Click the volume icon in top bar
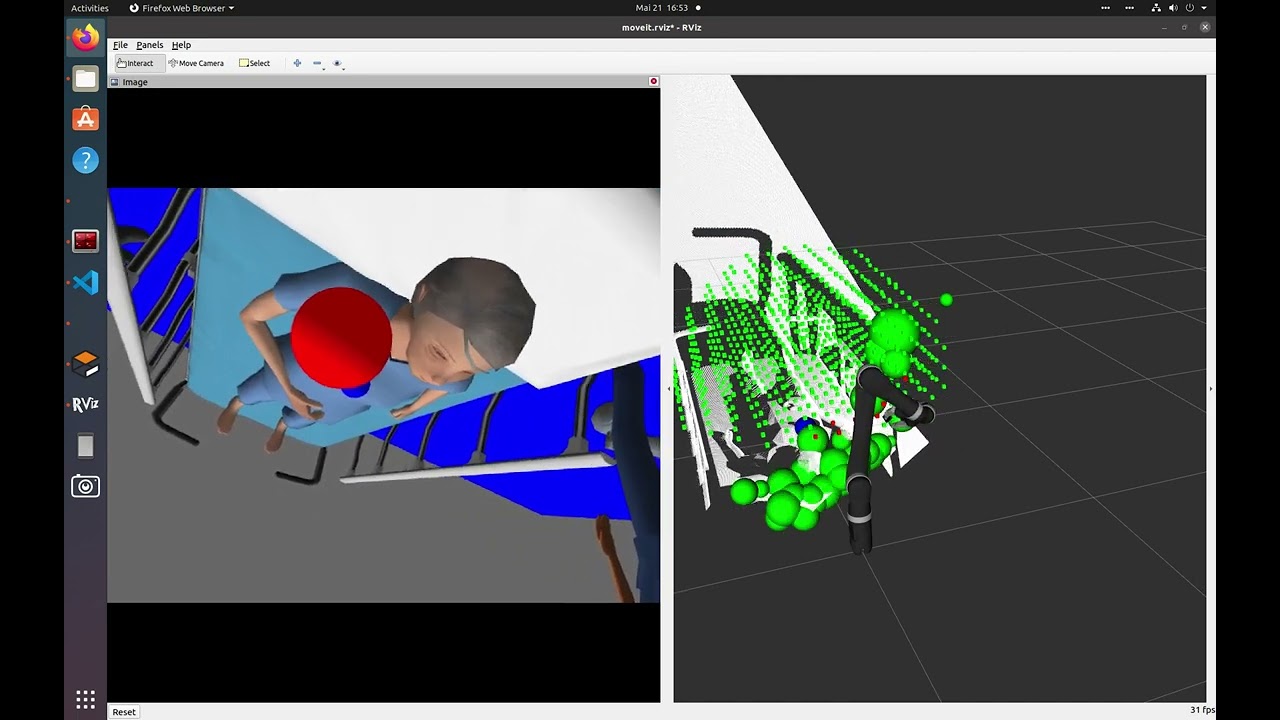This screenshot has width=1280, height=720. pos(1174,8)
